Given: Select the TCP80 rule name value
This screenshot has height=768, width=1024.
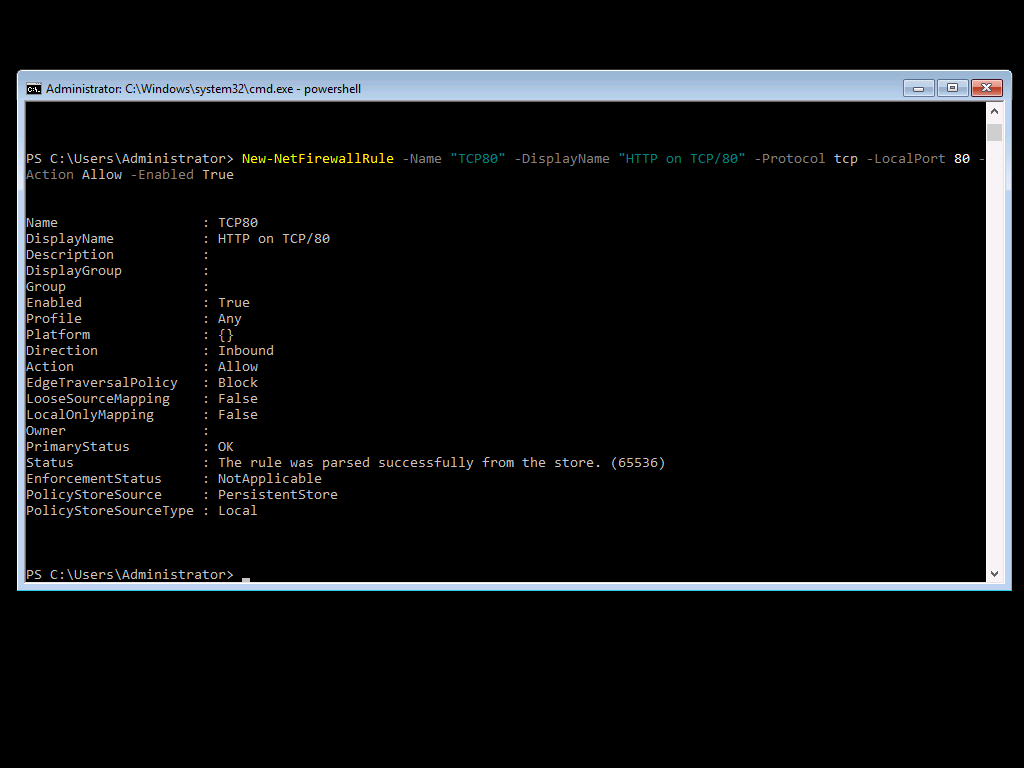Looking at the screenshot, I should click(238, 222).
